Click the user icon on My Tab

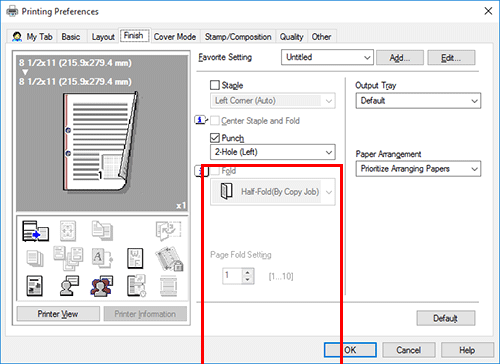(17, 37)
